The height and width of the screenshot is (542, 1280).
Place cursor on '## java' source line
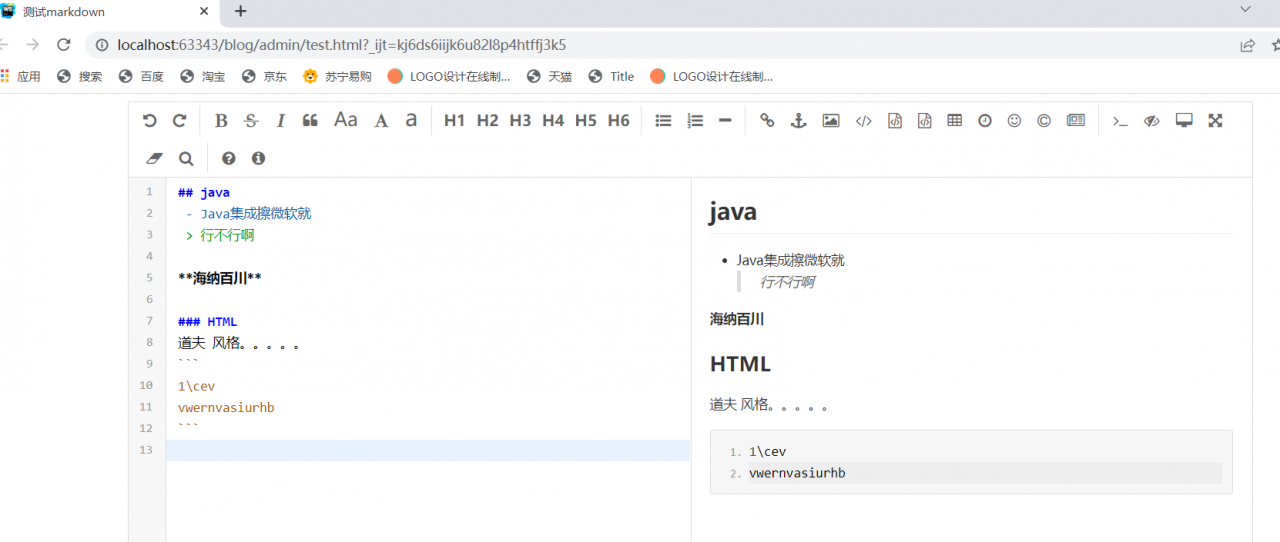(x=204, y=192)
